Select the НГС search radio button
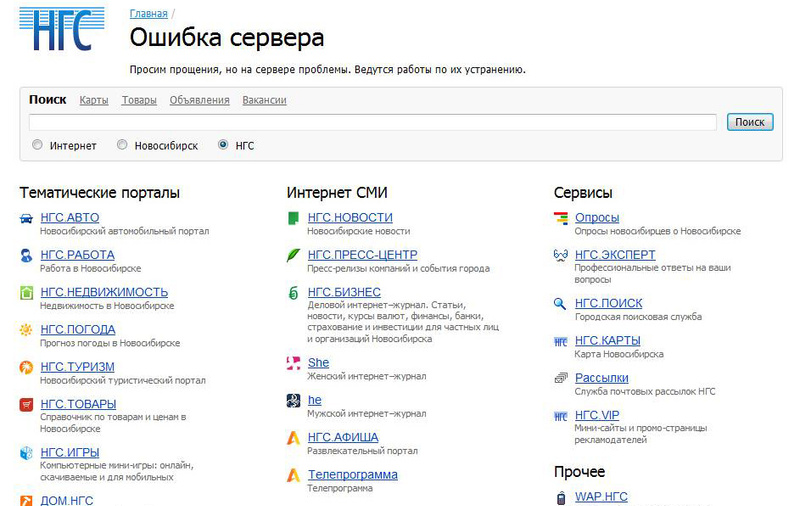800x506 pixels. pyautogui.click(x=223, y=145)
